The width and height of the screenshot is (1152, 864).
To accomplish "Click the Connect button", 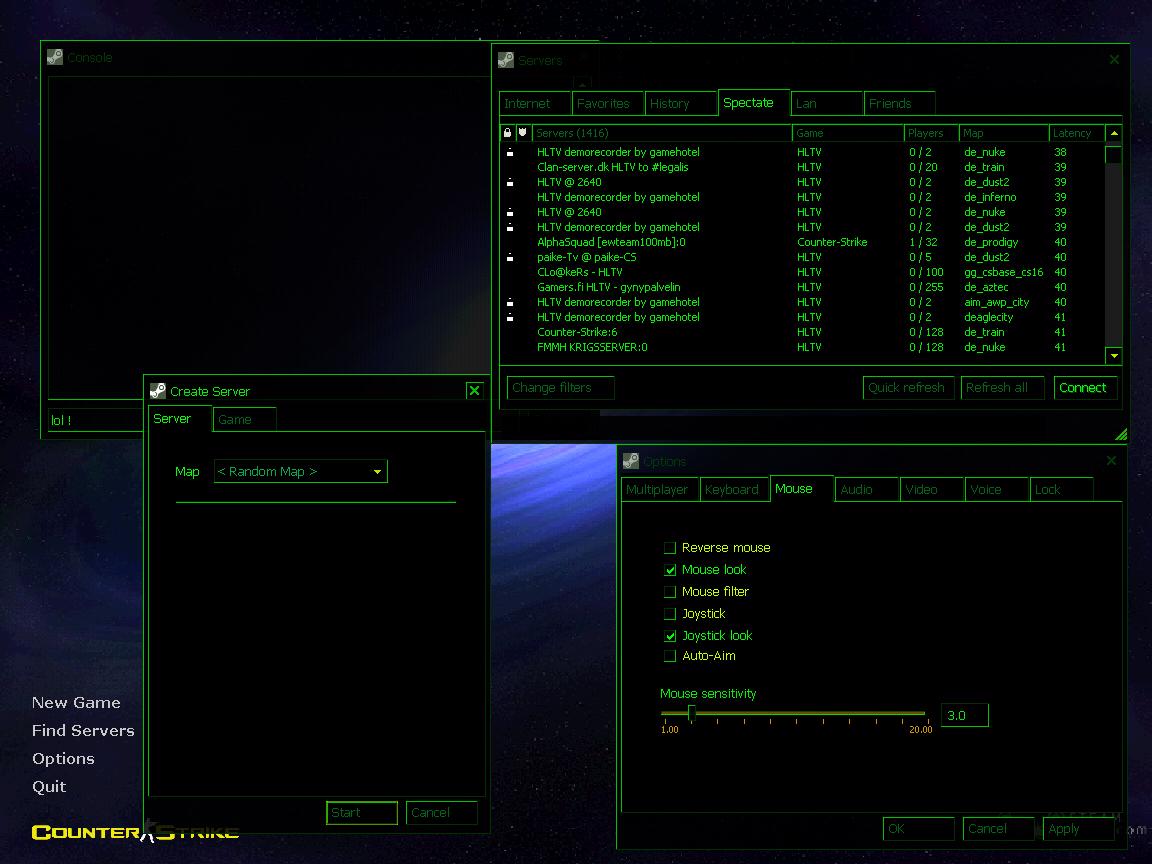I will pos(1086,388).
